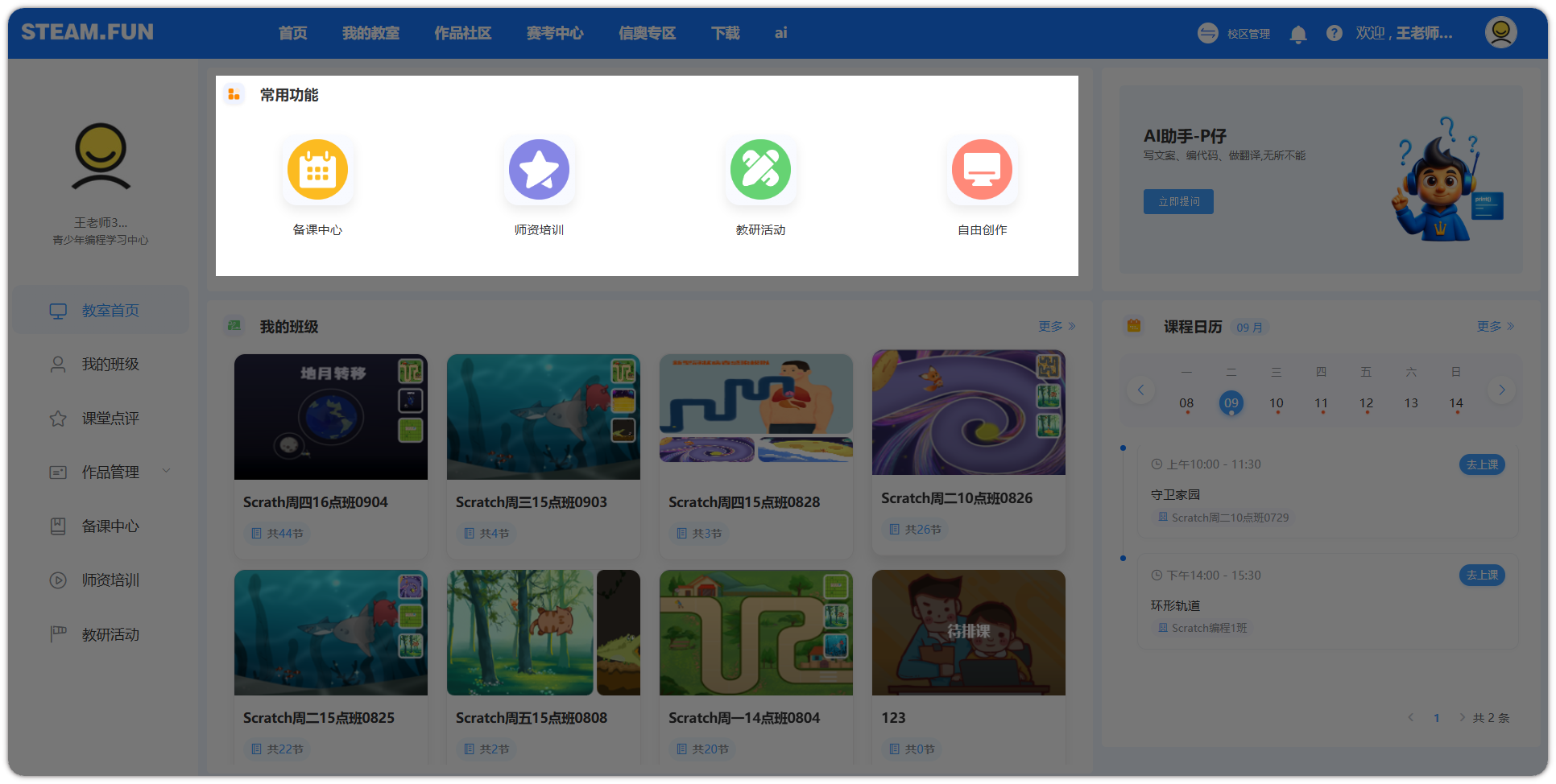
Task: Open the 待排课 class 123 thumbnail
Action: [x=969, y=633]
